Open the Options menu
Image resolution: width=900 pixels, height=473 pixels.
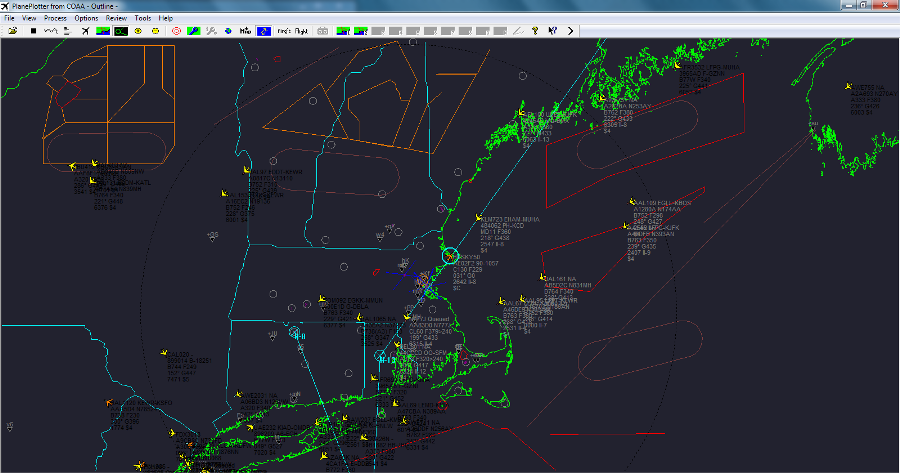click(x=86, y=18)
